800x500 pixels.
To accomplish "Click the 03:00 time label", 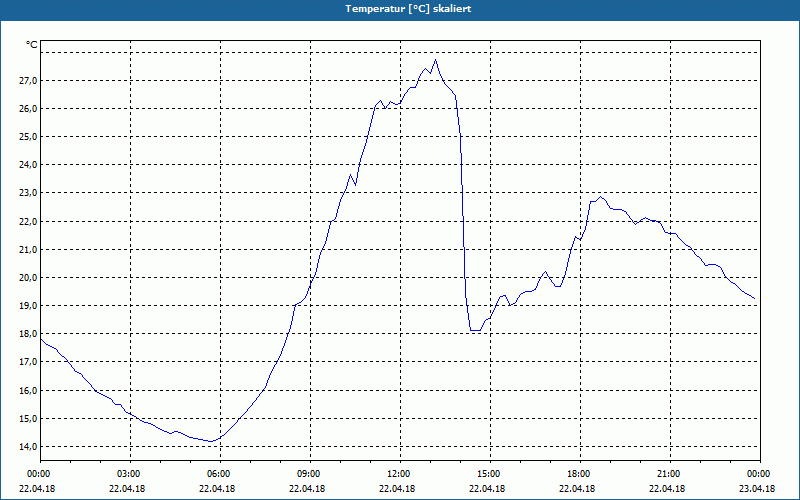I will (x=130, y=474).
